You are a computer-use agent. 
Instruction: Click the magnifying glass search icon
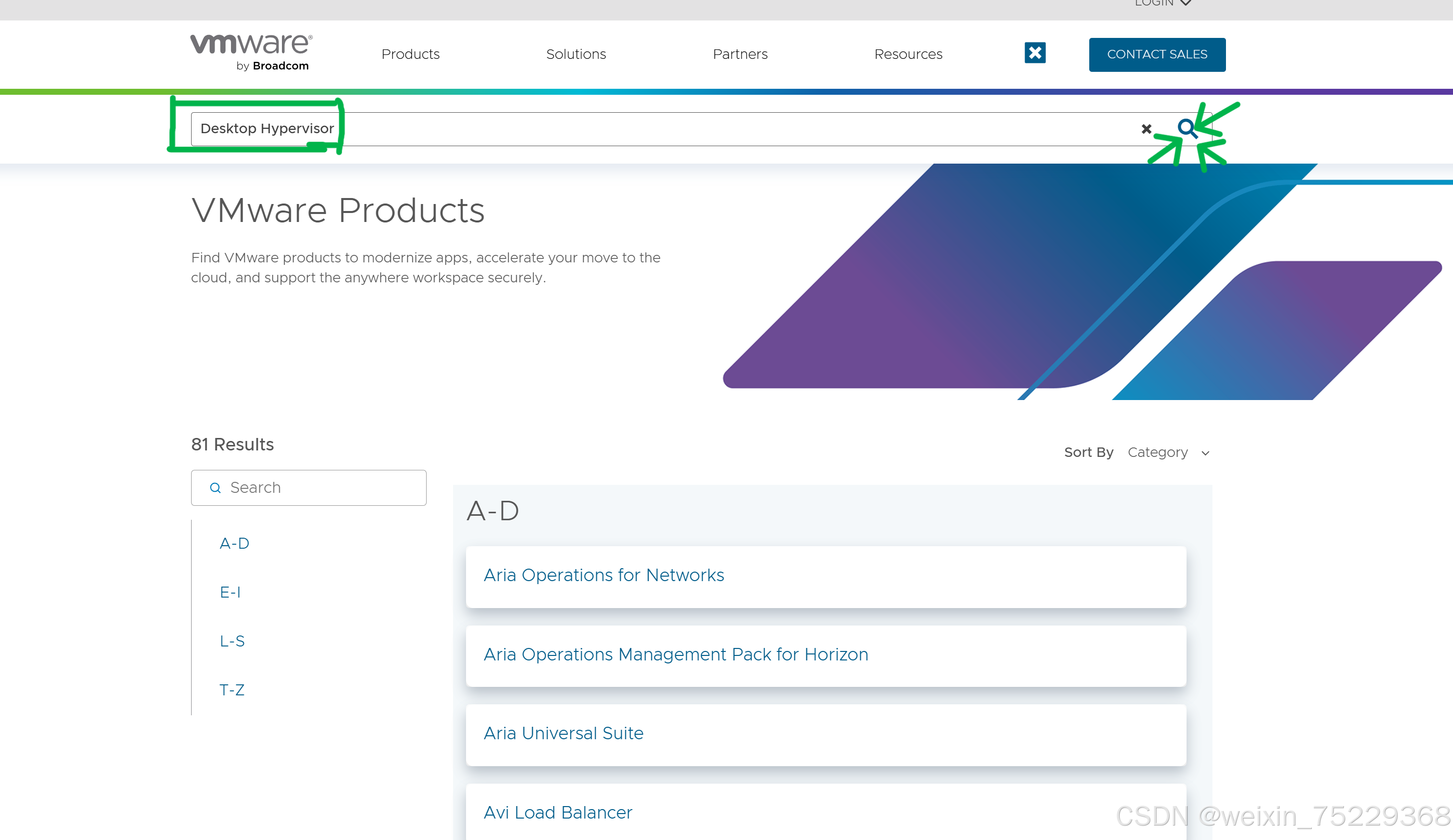pyautogui.click(x=1186, y=127)
